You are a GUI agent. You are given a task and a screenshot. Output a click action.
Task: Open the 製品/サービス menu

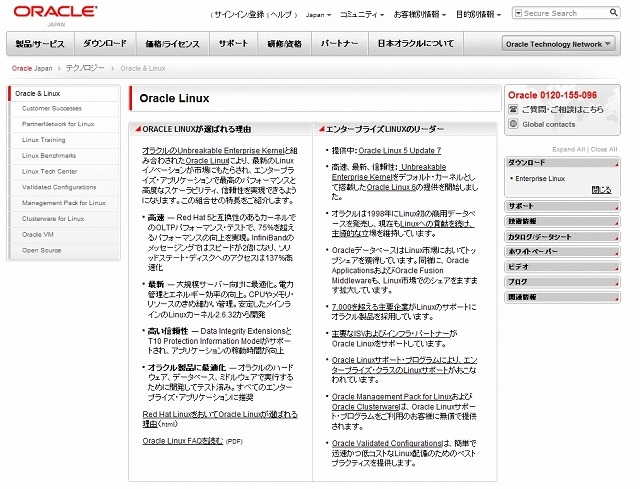pyautogui.click(x=40, y=43)
